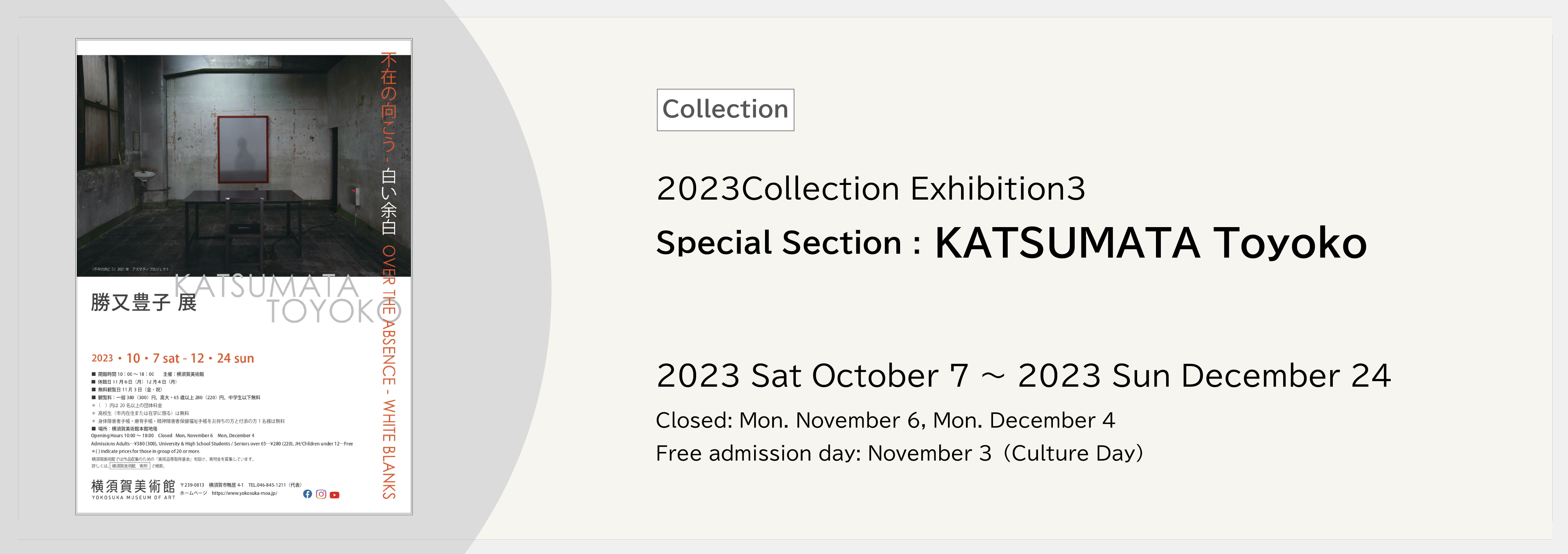Image resolution: width=1568 pixels, height=554 pixels.
Task: Click the boxed 横須賀美術館 寄附 search term
Action: tap(130, 466)
